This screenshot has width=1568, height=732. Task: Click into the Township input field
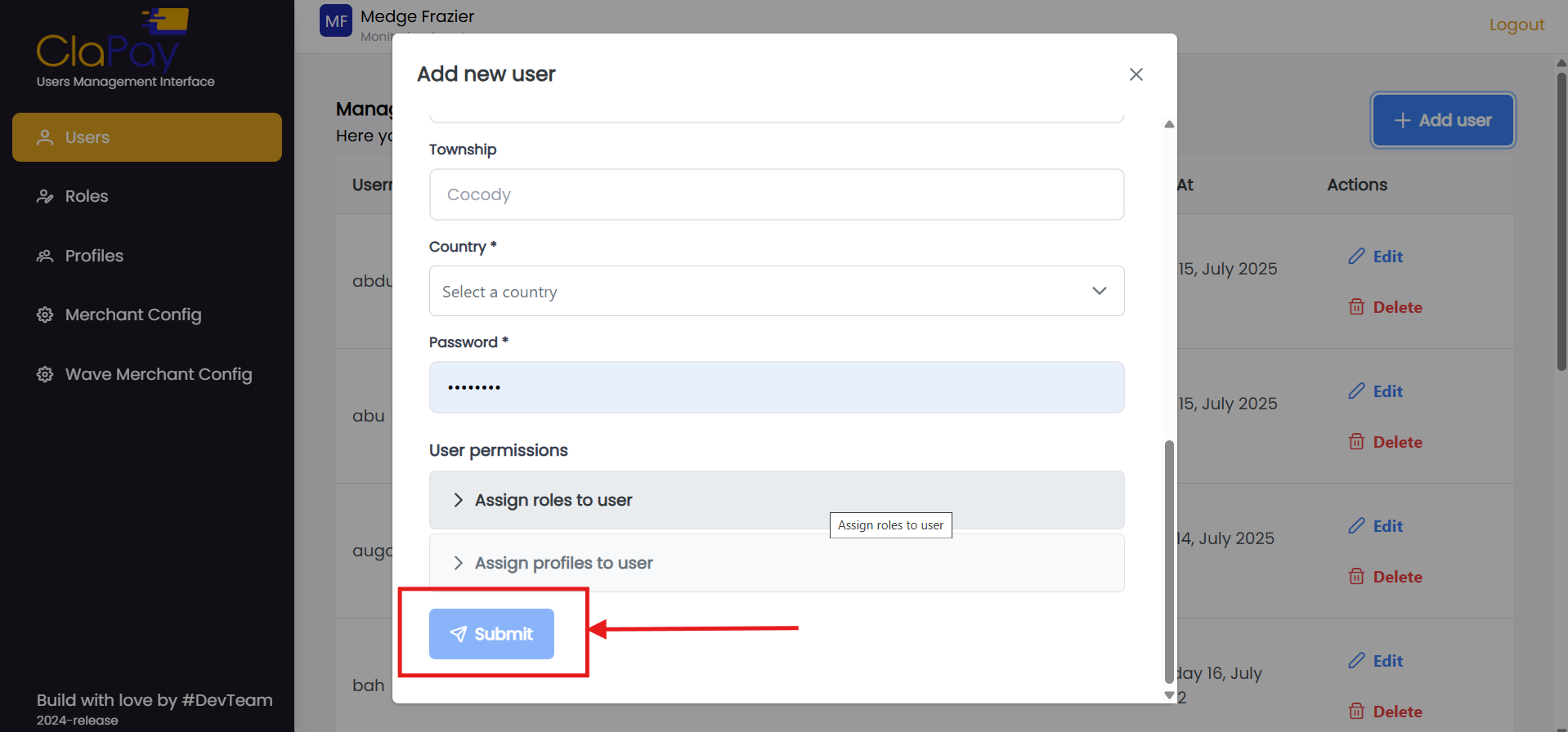(x=776, y=194)
